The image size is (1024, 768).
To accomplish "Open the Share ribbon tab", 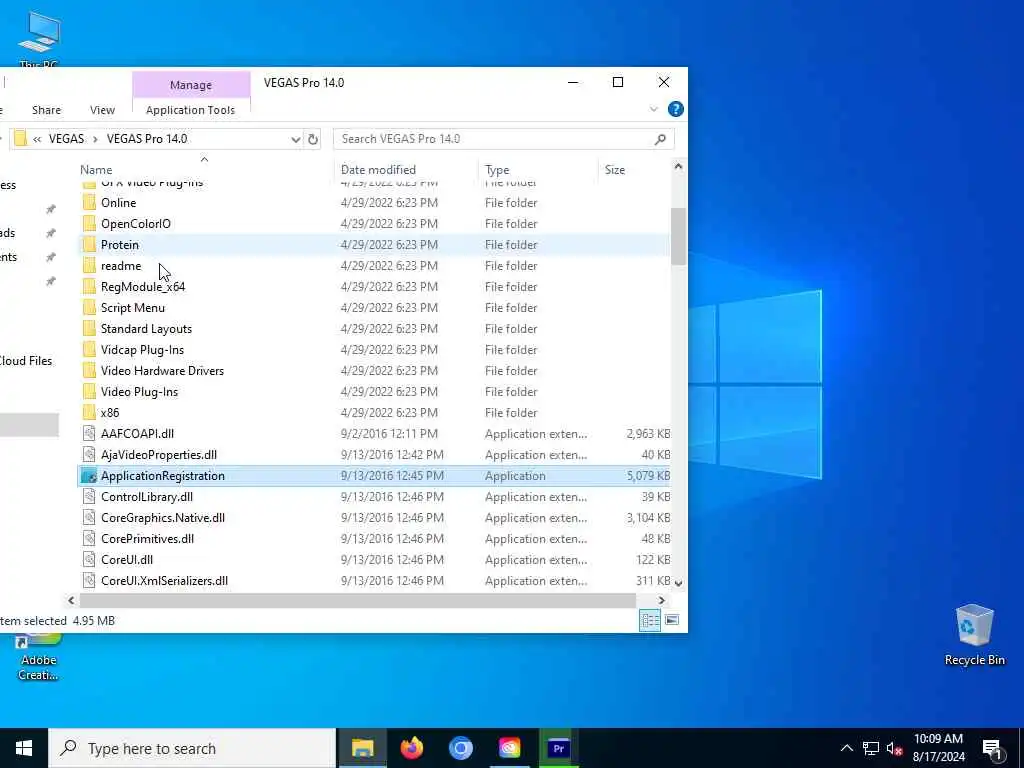I will click(x=46, y=110).
